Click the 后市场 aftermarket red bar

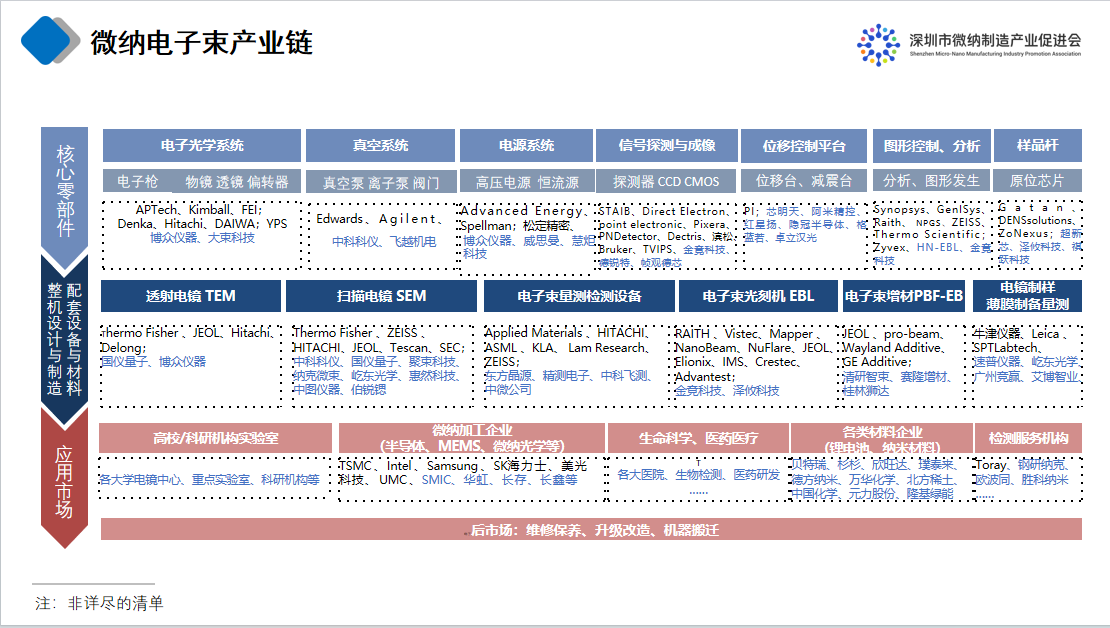click(x=591, y=530)
